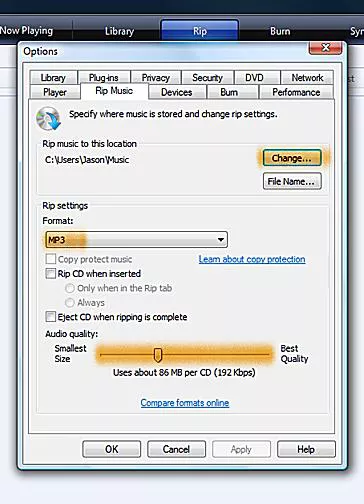The width and height of the screenshot is (364, 504).
Task: Enable Copy protect music checkbox
Action: 51,259
